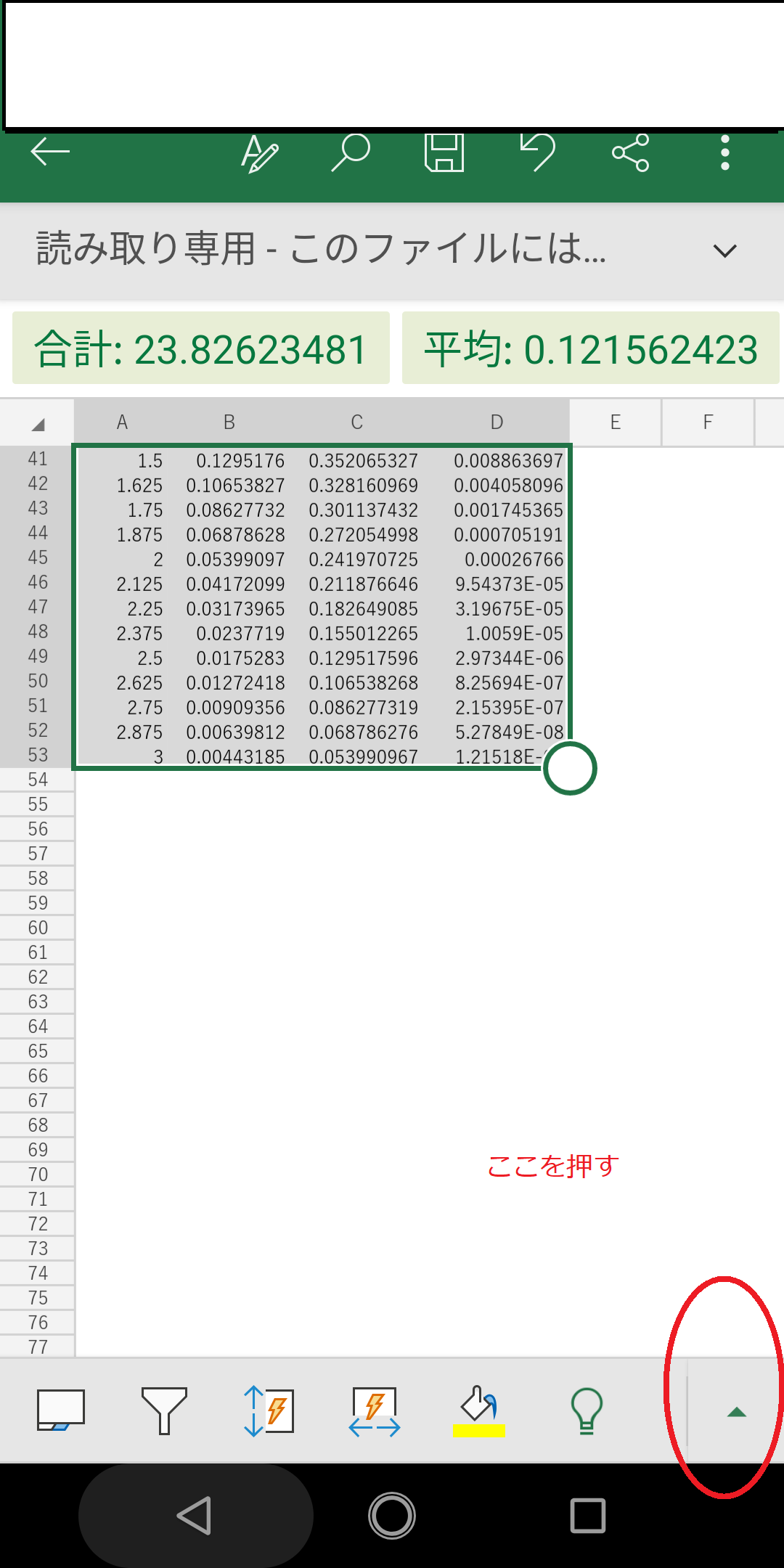The width and height of the screenshot is (784, 1568).
Task: Tap the magnifier search icon
Action: point(351,152)
